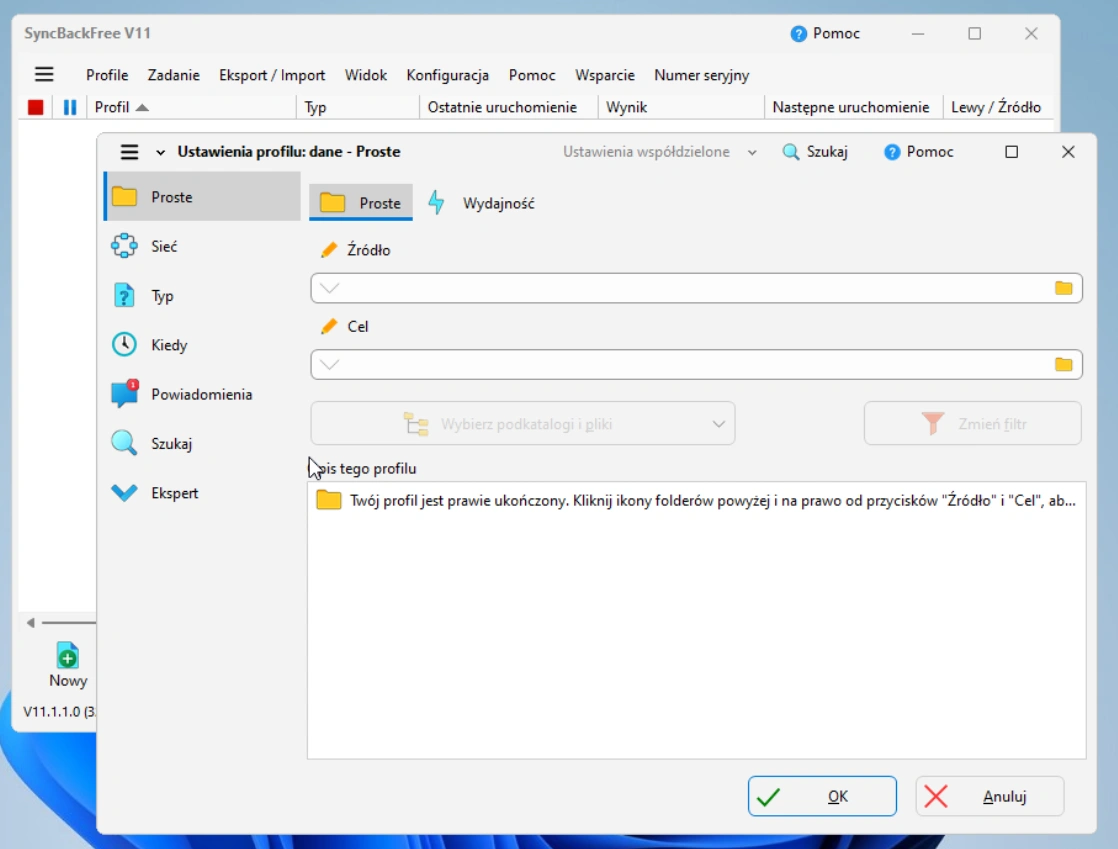This screenshot has height=849, width=1118.
Task: Open profile settings hamburger menu
Action: (x=129, y=152)
